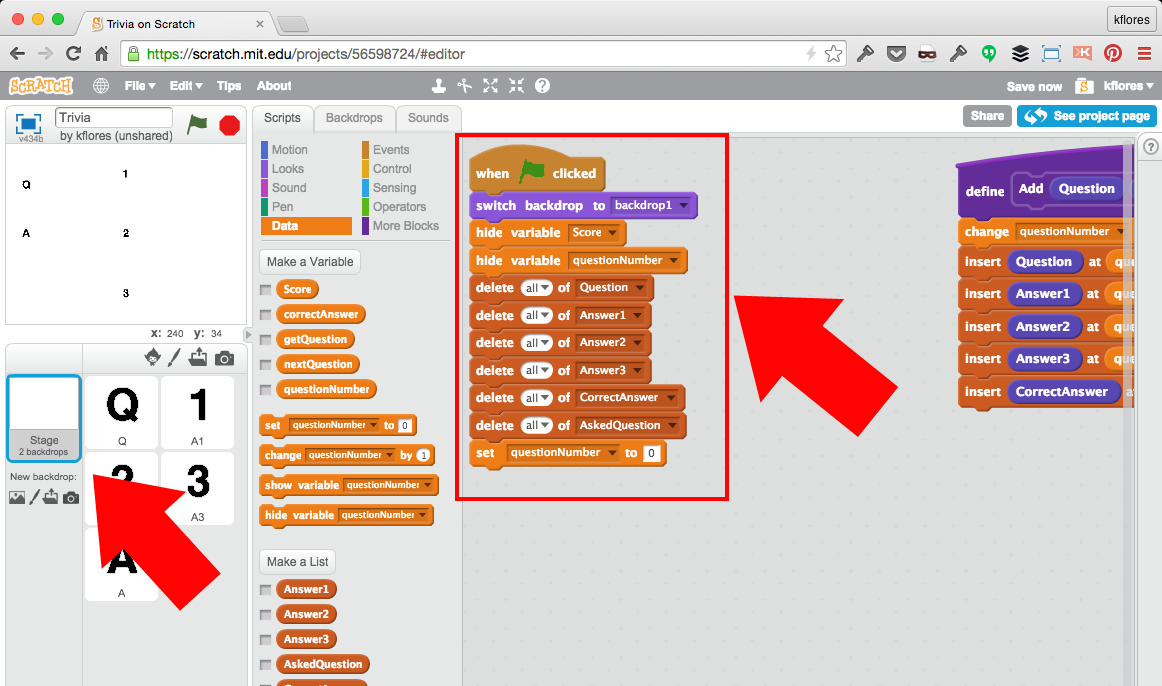Open the Question list dropdown in delete block
1162x686 pixels.
coord(612,287)
